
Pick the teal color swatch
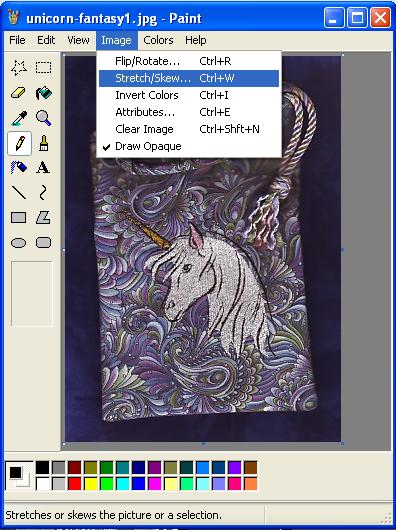tap(123, 468)
